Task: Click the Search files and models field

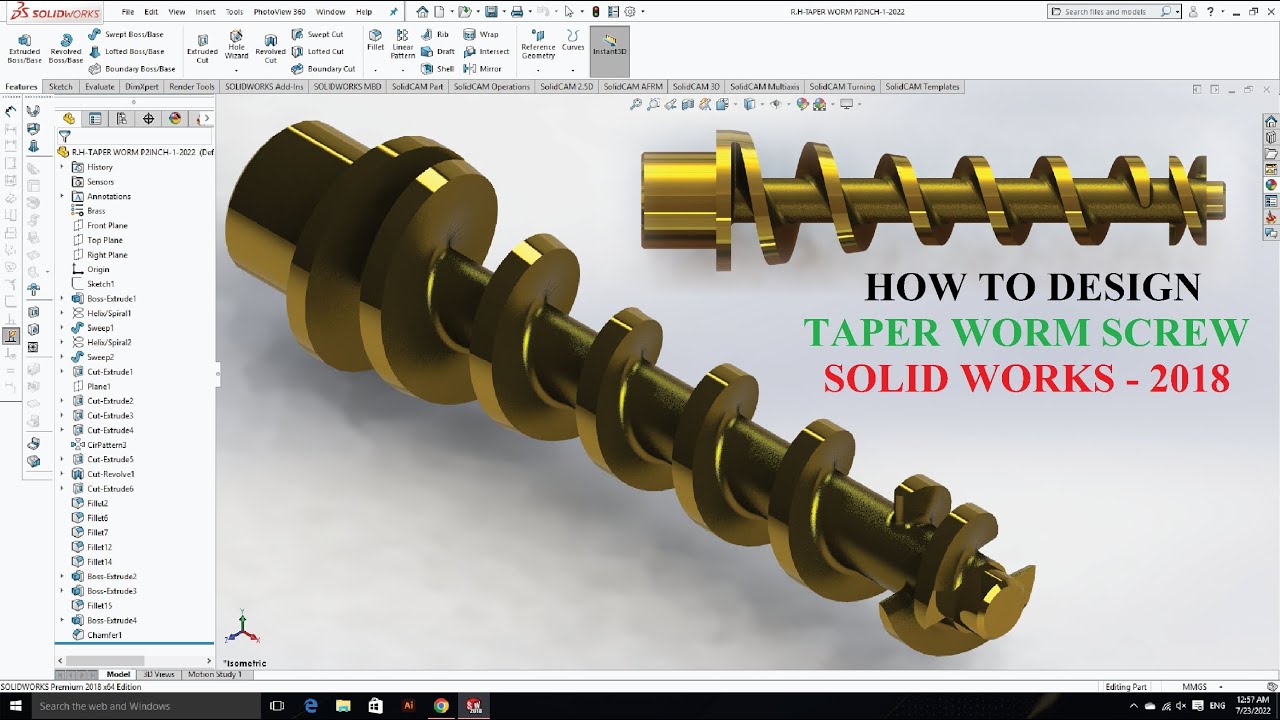Action: (x=1112, y=12)
